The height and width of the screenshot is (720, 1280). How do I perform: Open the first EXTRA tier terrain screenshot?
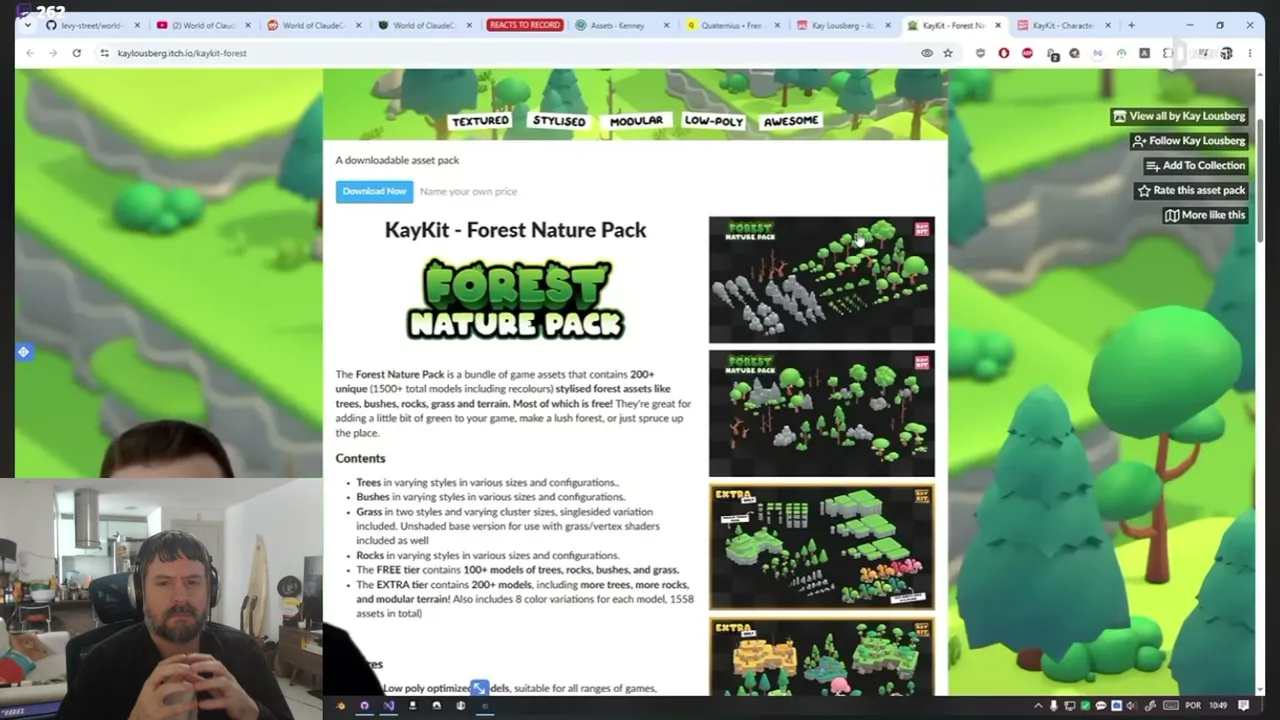[x=822, y=547]
